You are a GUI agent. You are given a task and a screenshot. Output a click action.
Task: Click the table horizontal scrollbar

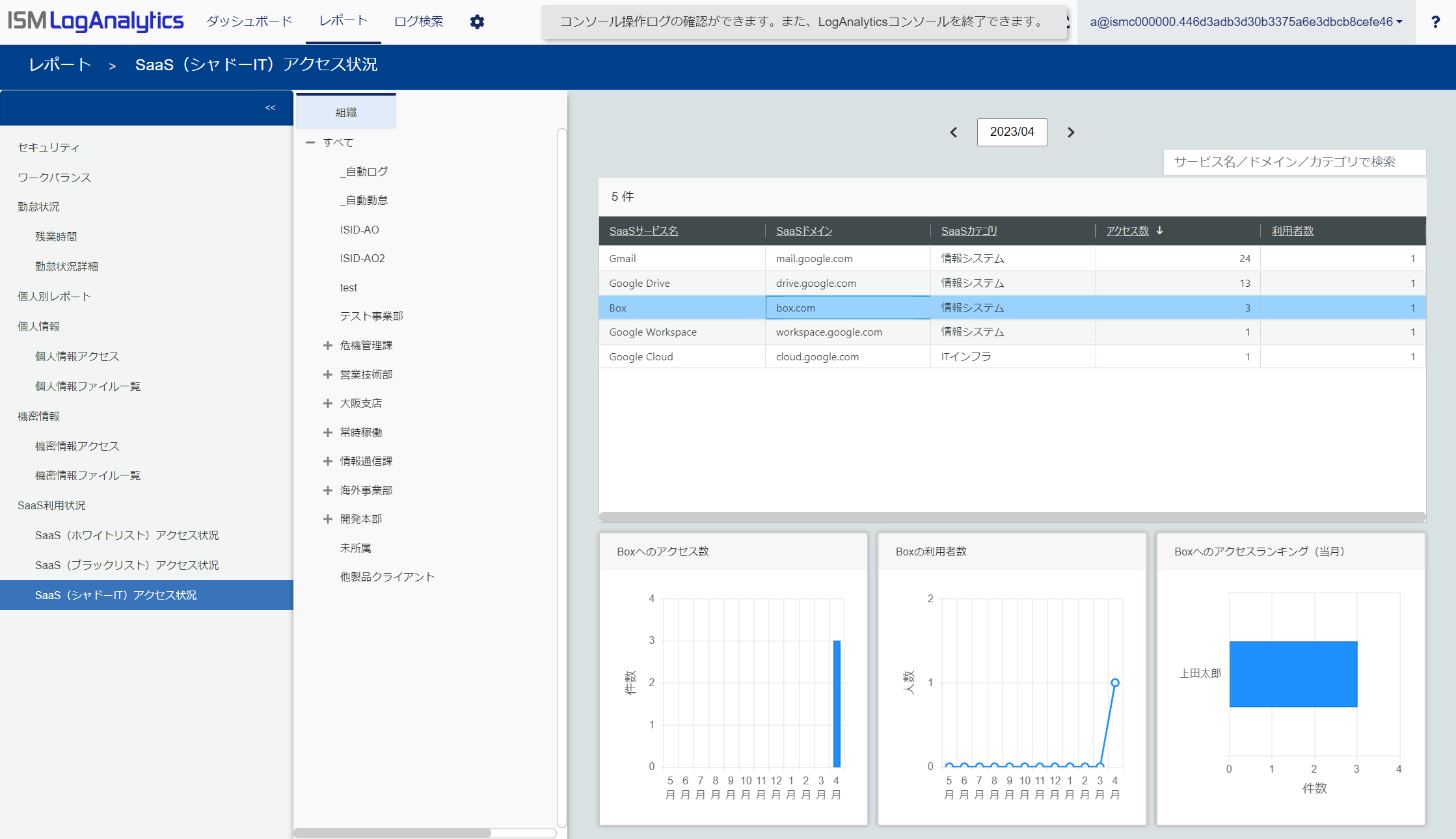coord(1012,517)
